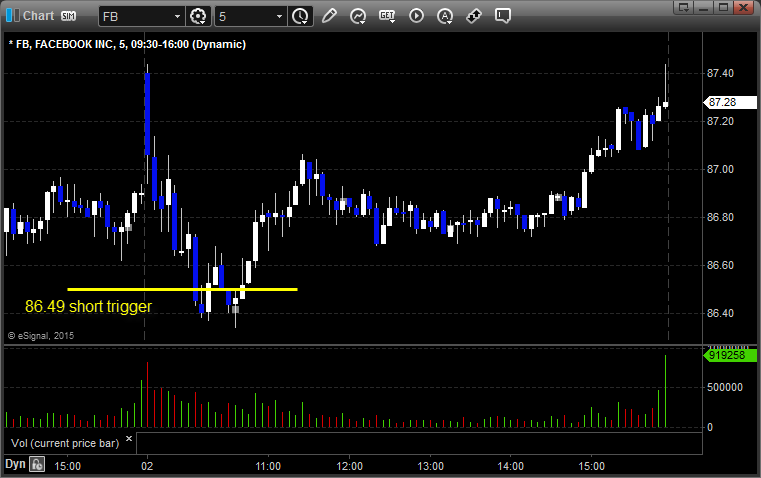Click the 500000 volume axis label
Viewport: 761px width, 478px height.
[725, 387]
